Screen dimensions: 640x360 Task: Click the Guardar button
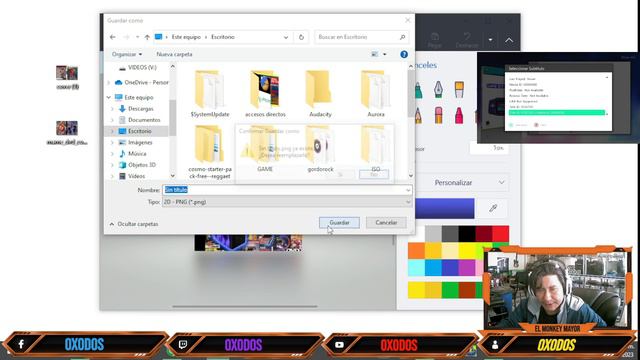point(339,223)
